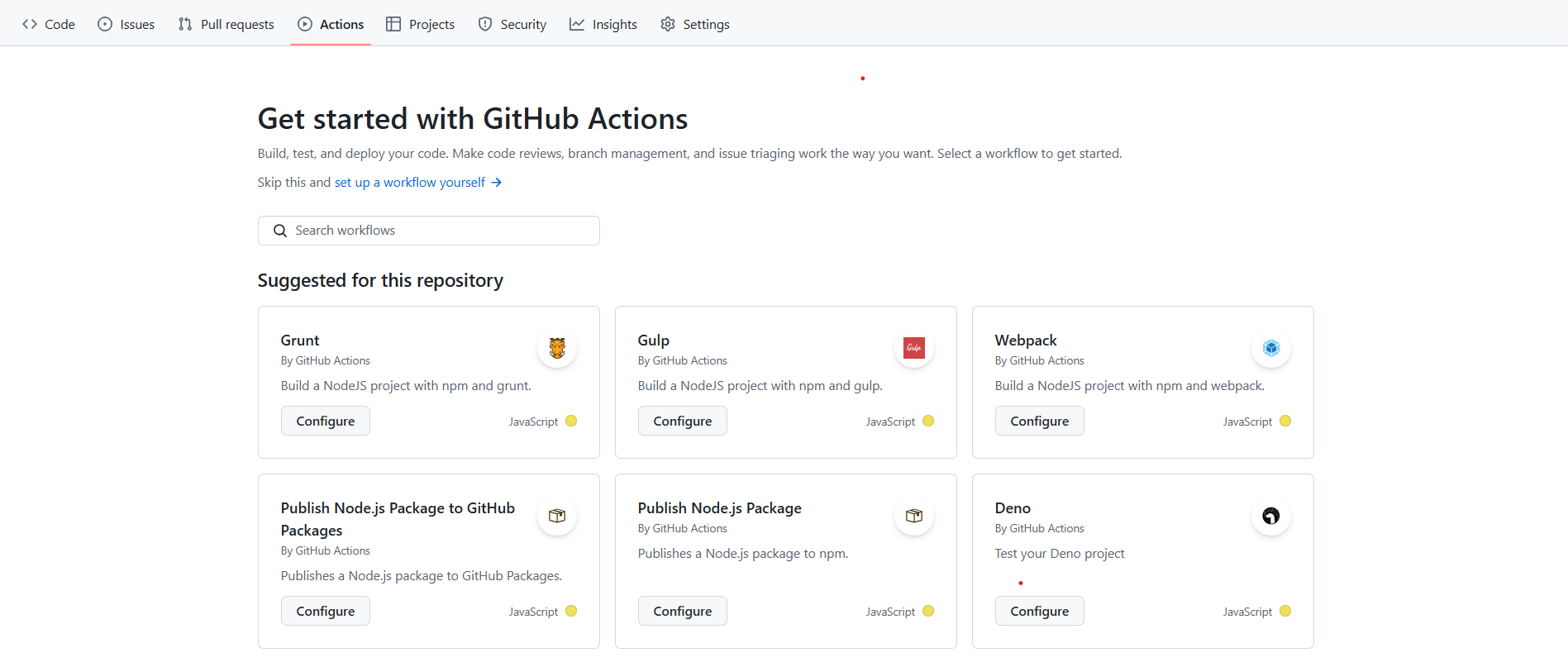Focus the Search workflows input field
Viewport: 1568px width, 667px height.
442,231
